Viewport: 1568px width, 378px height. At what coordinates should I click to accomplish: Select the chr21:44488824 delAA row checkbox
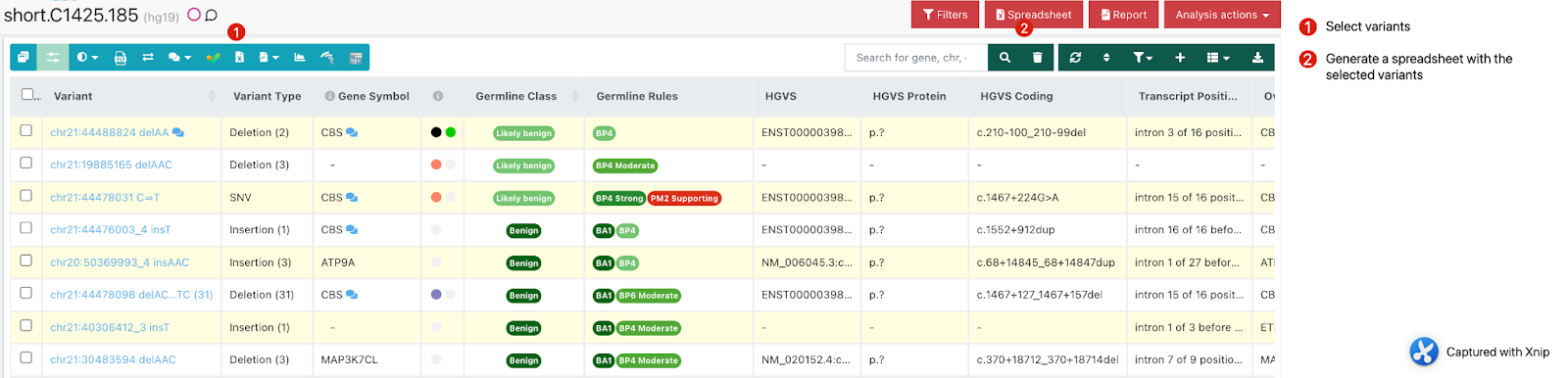click(x=26, y=130)
